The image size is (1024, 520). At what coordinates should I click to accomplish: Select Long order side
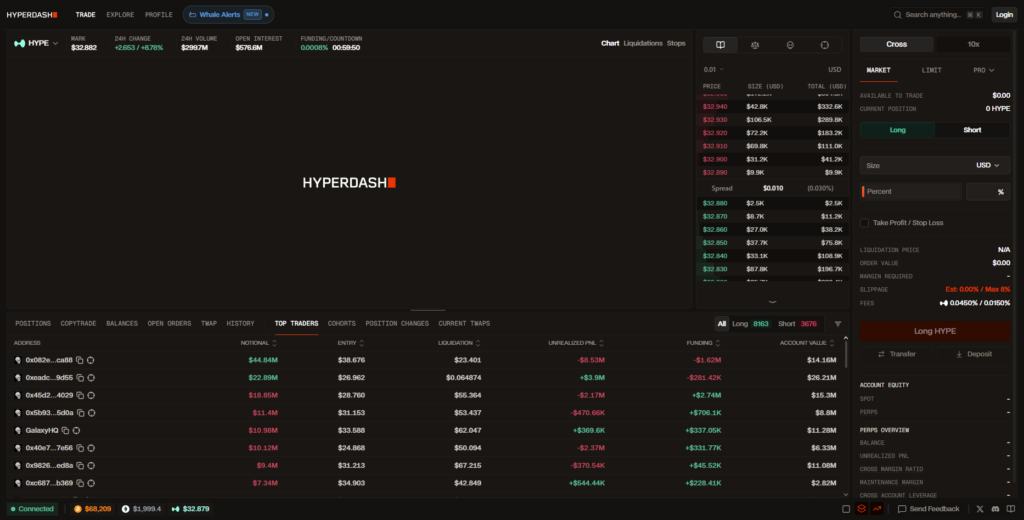click(x=897, y=130)
